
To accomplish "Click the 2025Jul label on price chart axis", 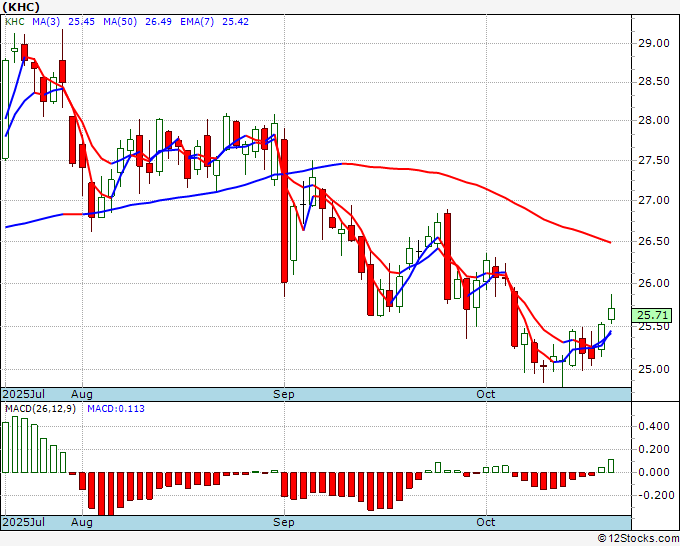I will [24, 394].
